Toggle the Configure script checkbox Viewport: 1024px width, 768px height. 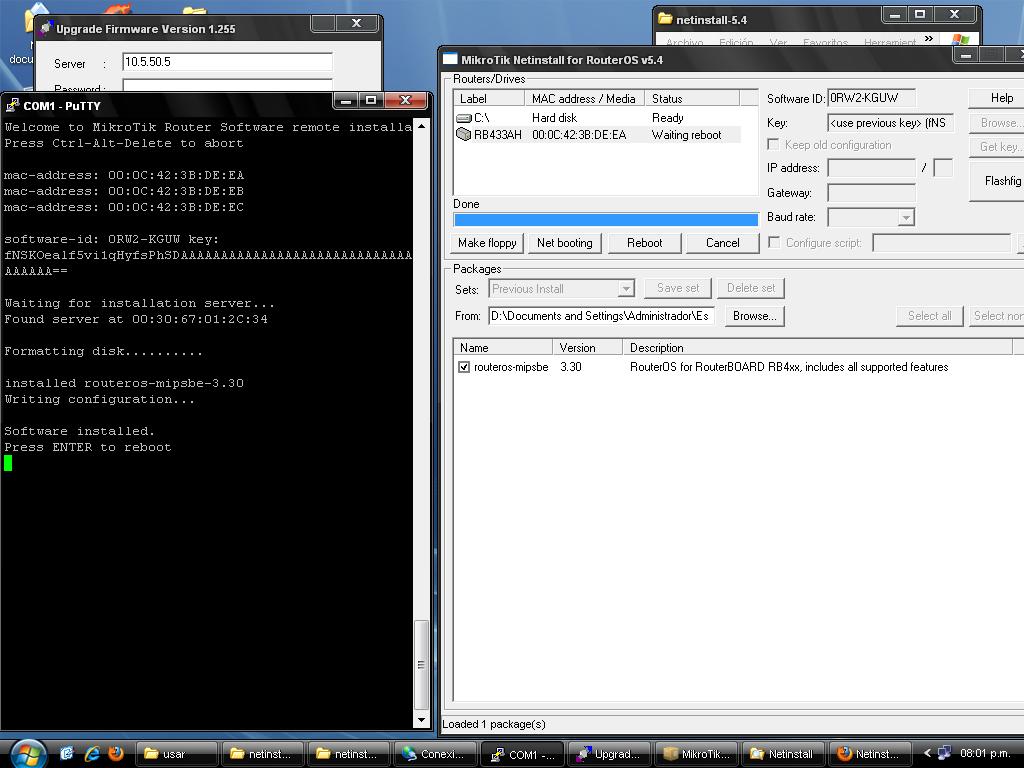[x=774, y=243]
